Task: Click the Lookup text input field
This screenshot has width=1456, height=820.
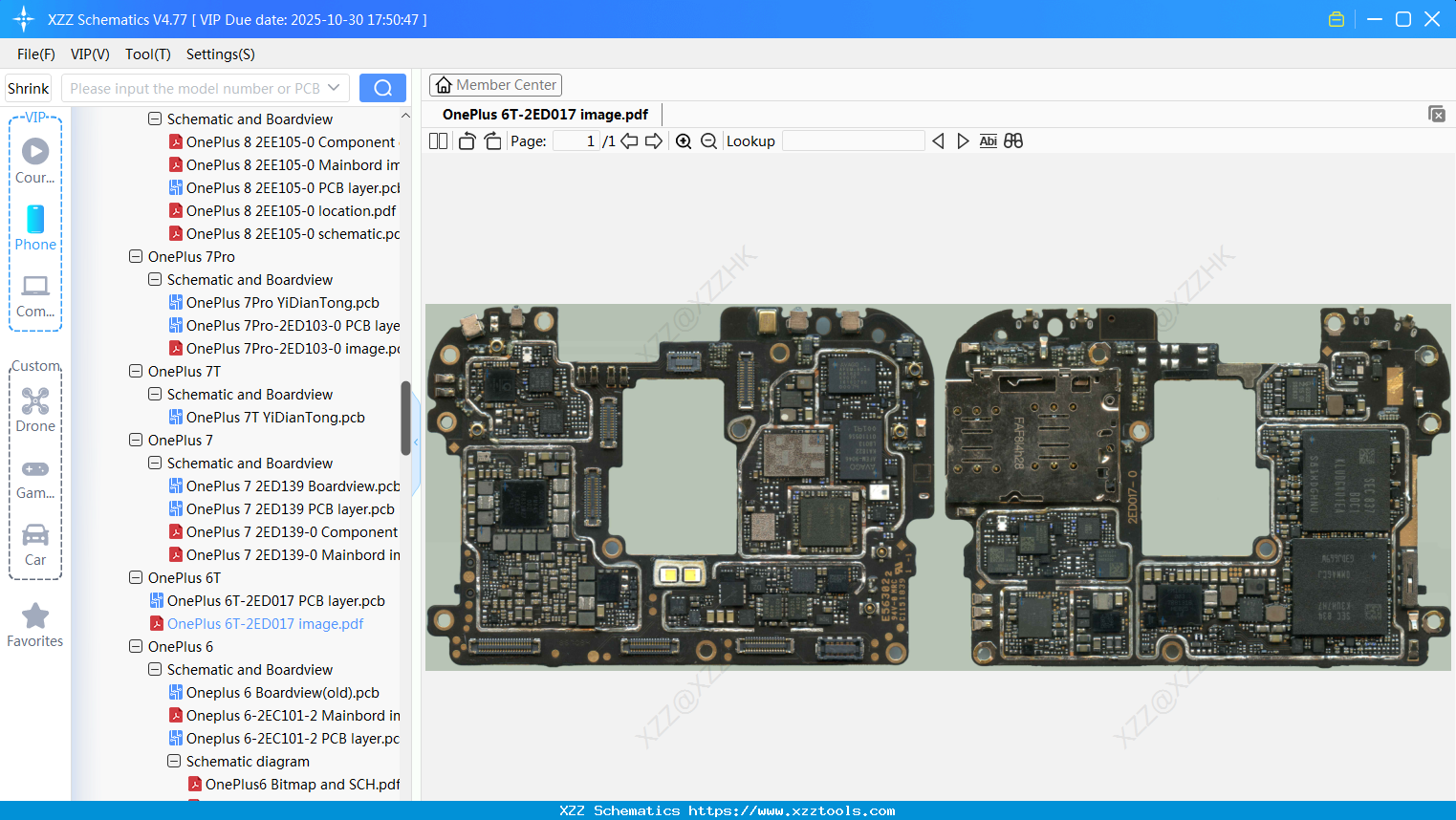Action: coord(853,141)
